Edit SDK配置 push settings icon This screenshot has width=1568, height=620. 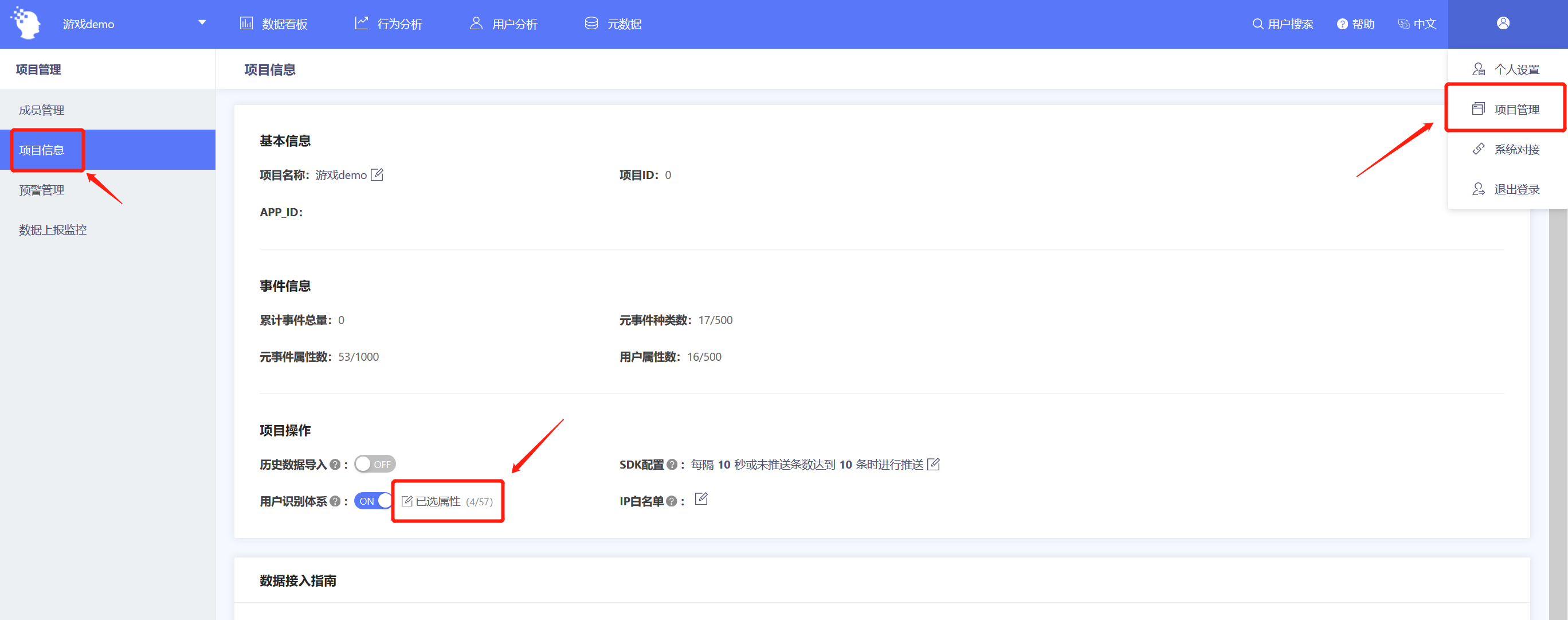click(x=934, y=464)
